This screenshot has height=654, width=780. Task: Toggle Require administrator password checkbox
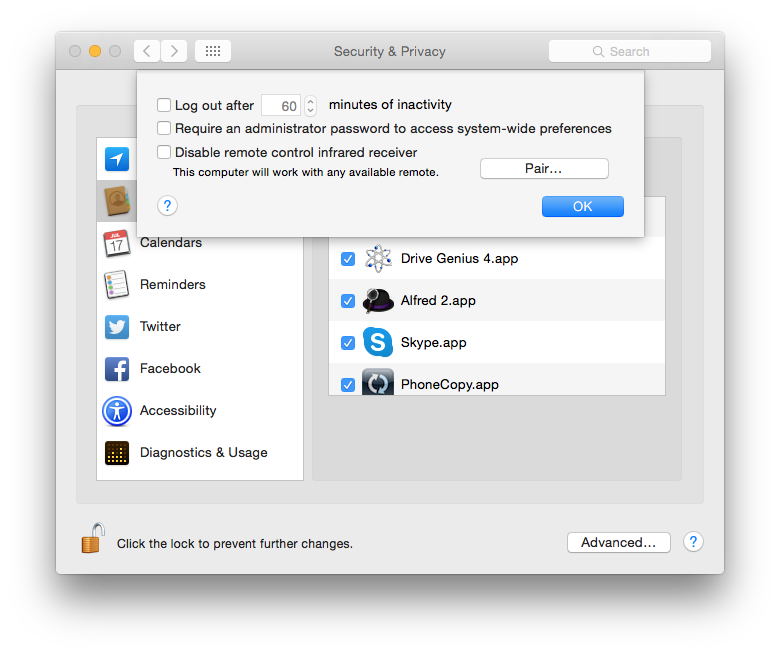tap(164, 128)
